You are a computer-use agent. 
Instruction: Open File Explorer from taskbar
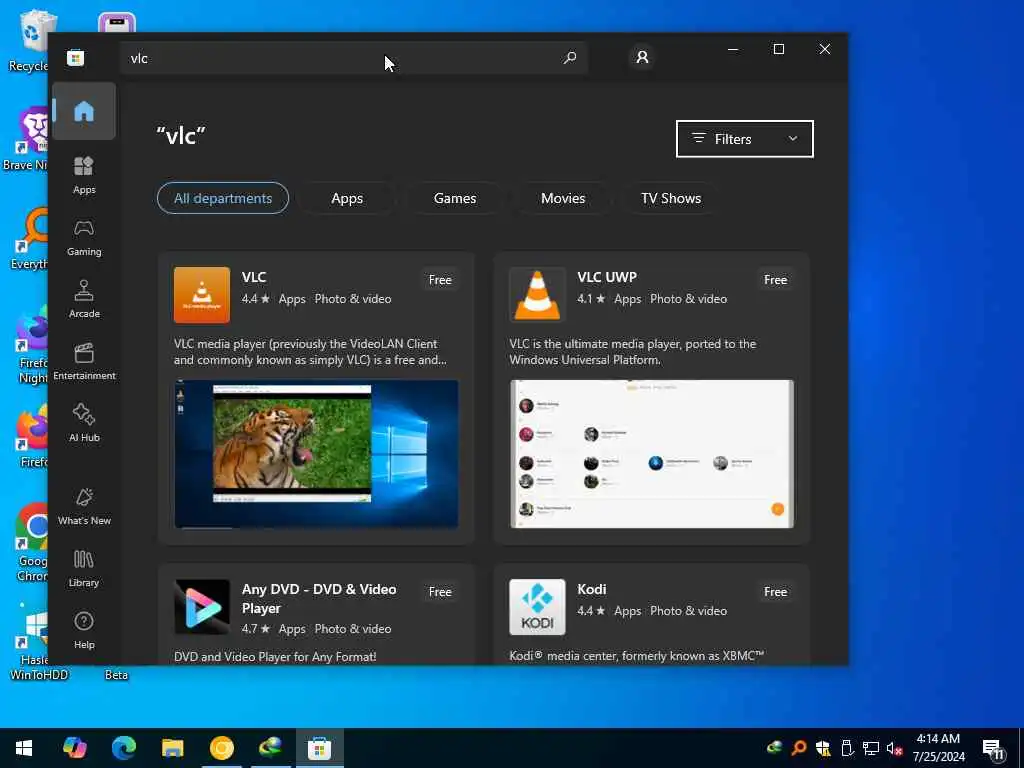172,748
